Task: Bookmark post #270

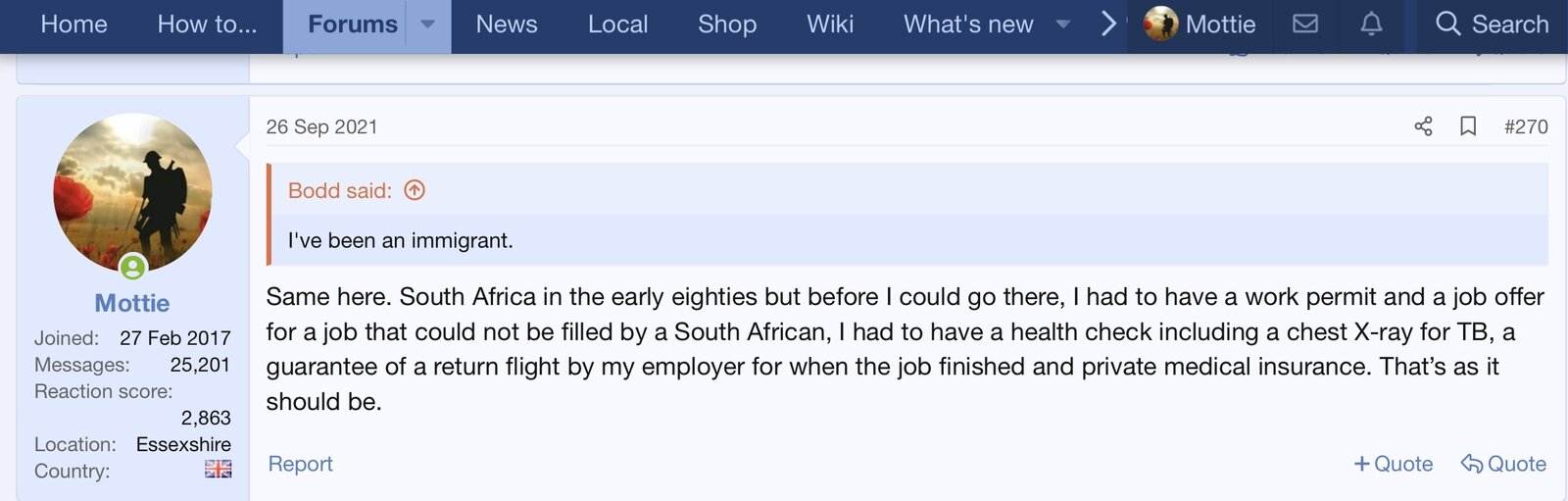Action: coord(1468,126)
